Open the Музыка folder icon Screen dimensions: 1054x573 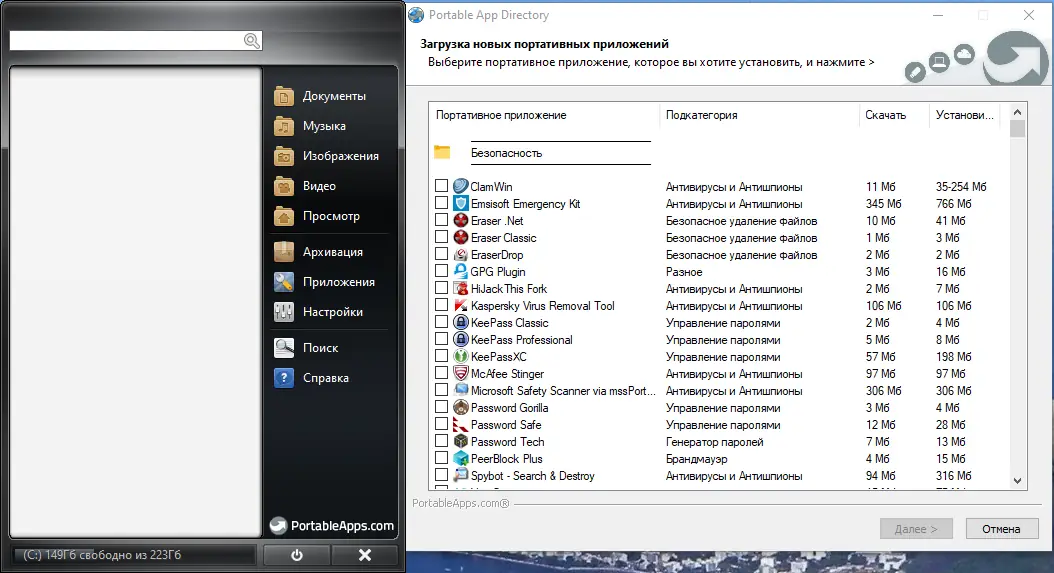tap(284, 126)
